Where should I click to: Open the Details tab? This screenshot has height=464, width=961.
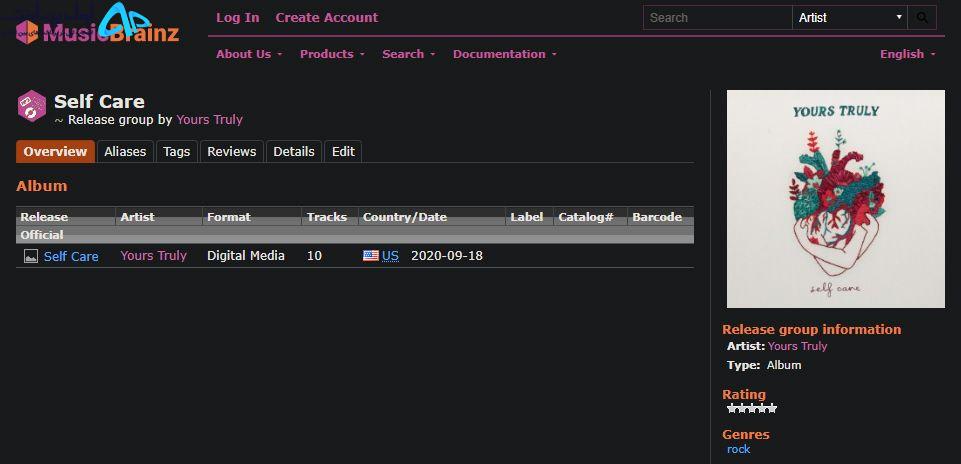pos(294,151)
